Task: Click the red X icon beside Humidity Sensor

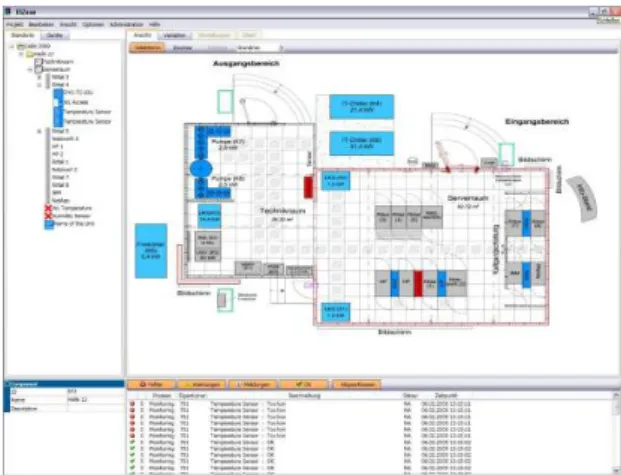Action: [x=48, y=216]
